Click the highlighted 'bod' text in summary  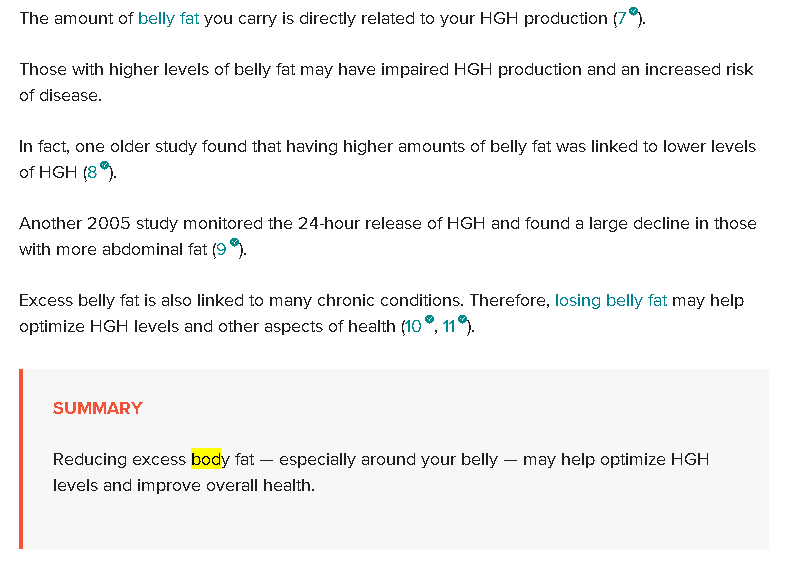[206, 459]
